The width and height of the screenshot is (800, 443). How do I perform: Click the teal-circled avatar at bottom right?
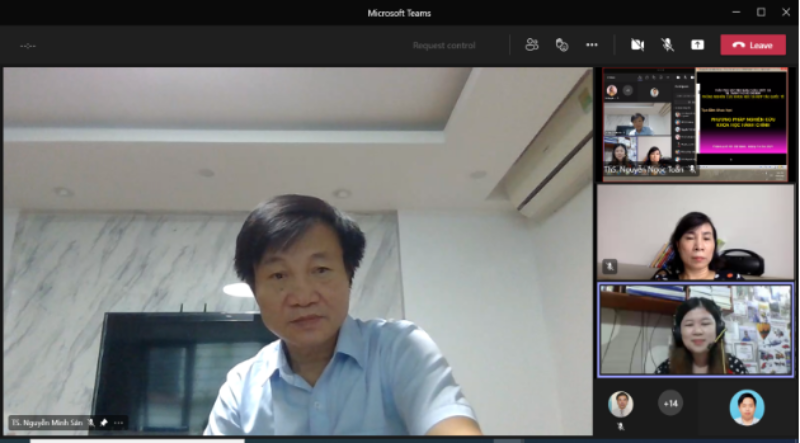tap(746, 407)
